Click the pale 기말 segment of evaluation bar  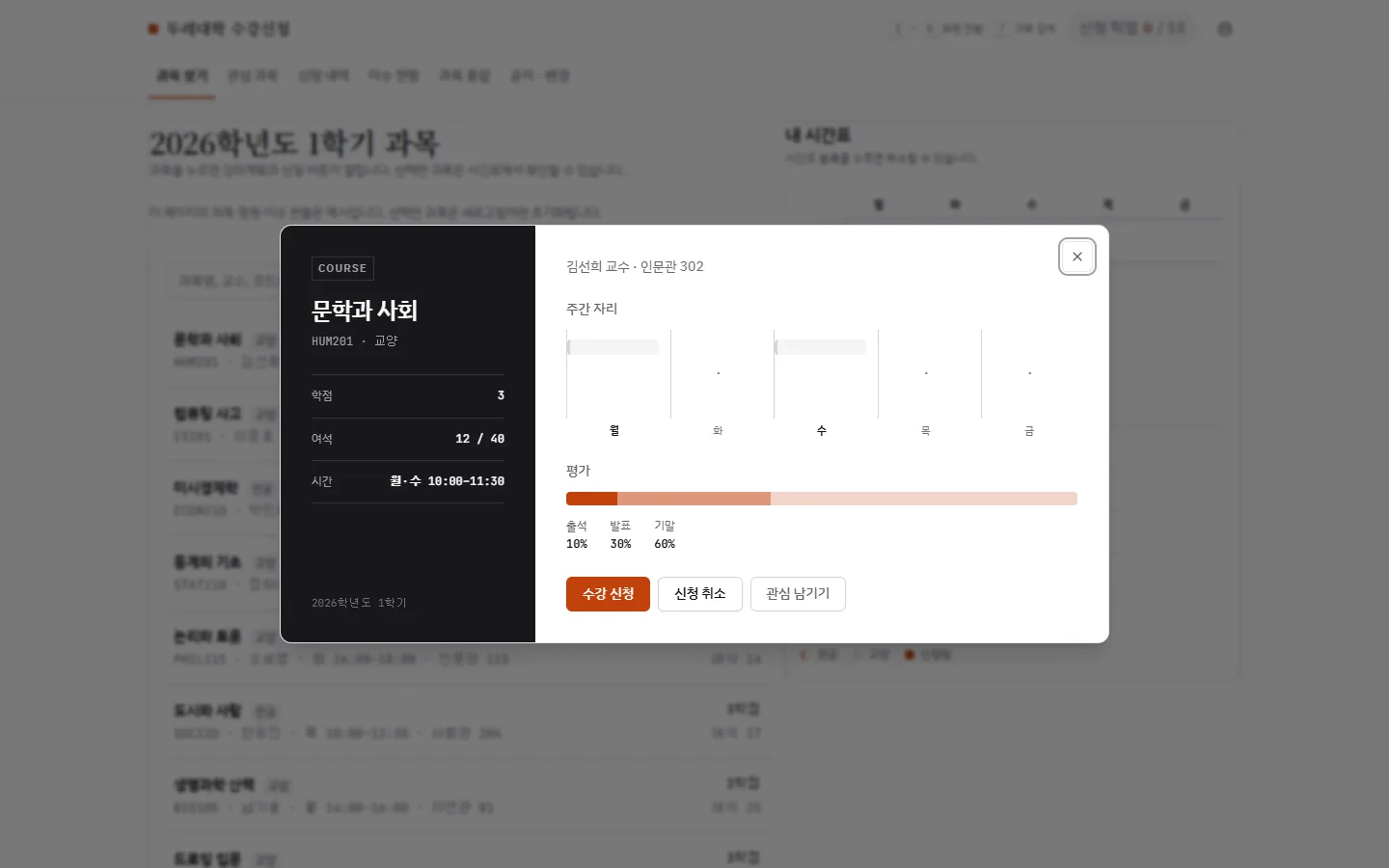click(924, 499)
